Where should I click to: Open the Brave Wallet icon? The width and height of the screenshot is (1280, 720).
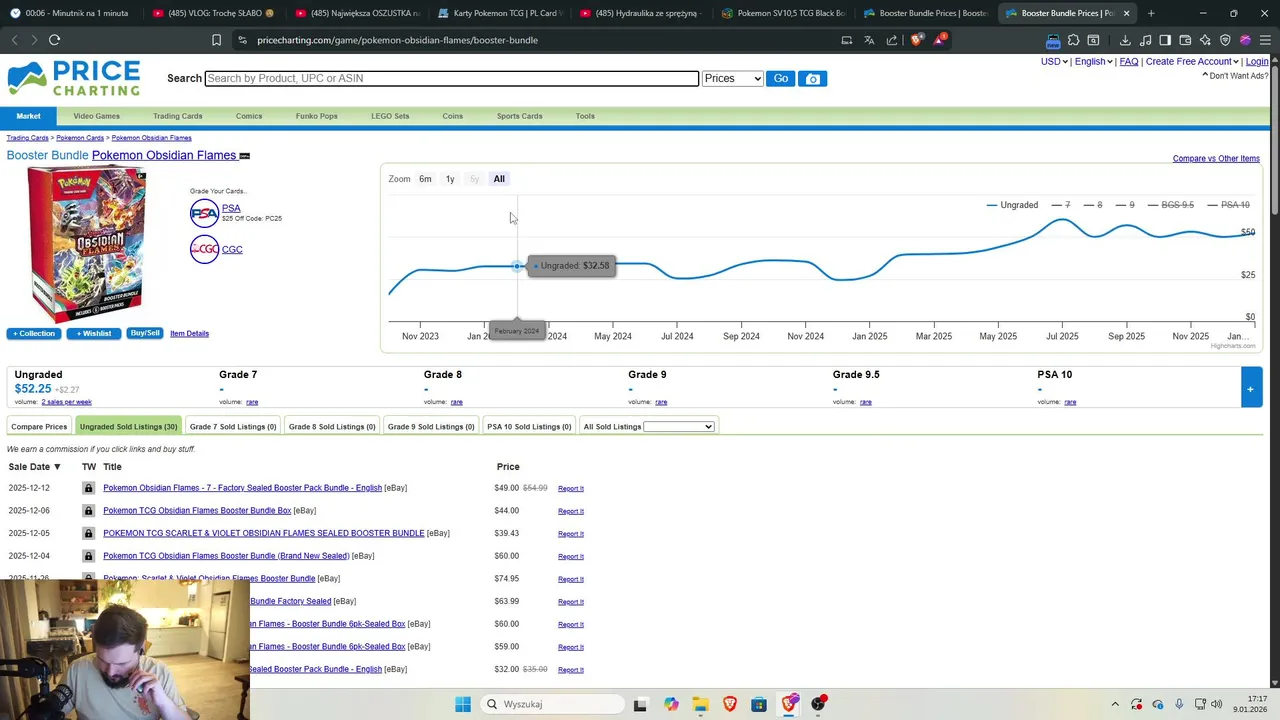(1185, 40)
